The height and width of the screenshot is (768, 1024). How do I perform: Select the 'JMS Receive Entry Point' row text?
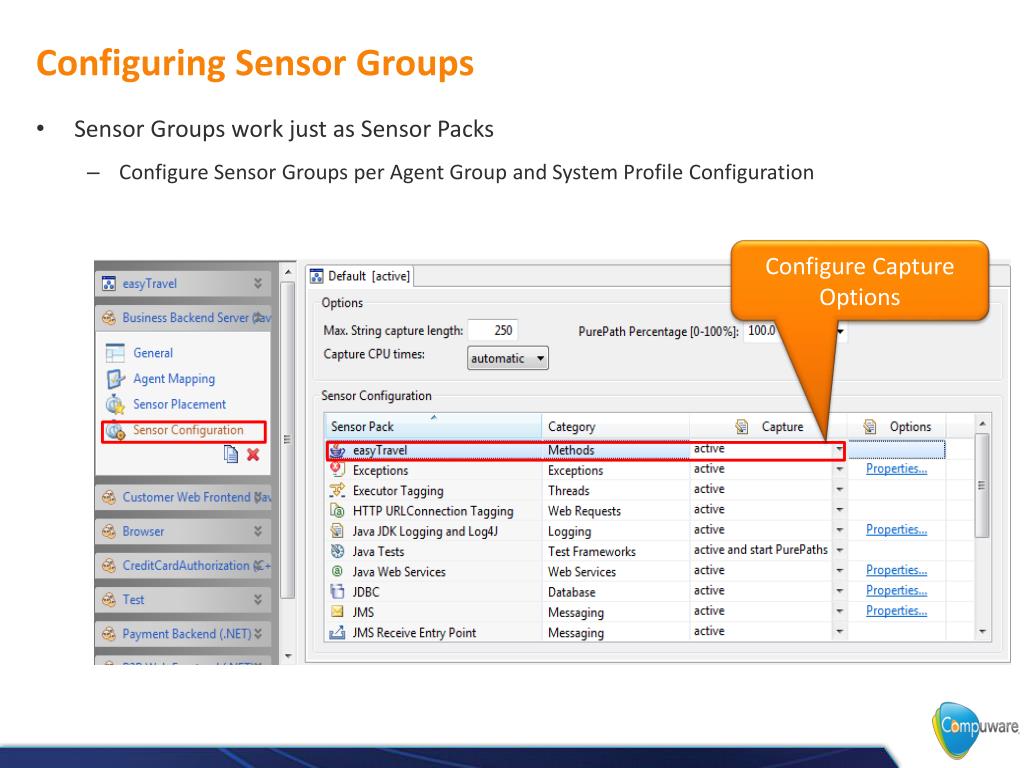[414, 633]
